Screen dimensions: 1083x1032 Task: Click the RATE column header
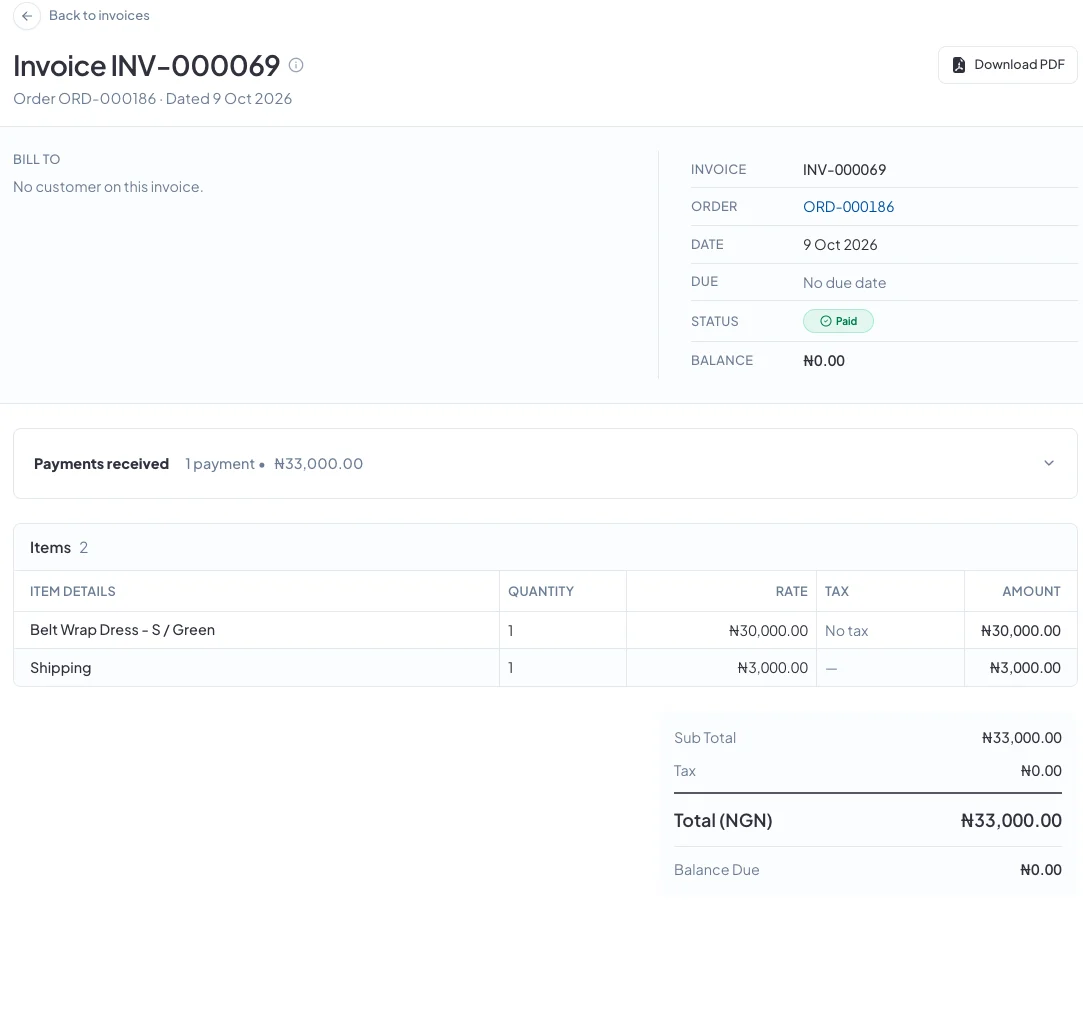[x=792, y=591]
